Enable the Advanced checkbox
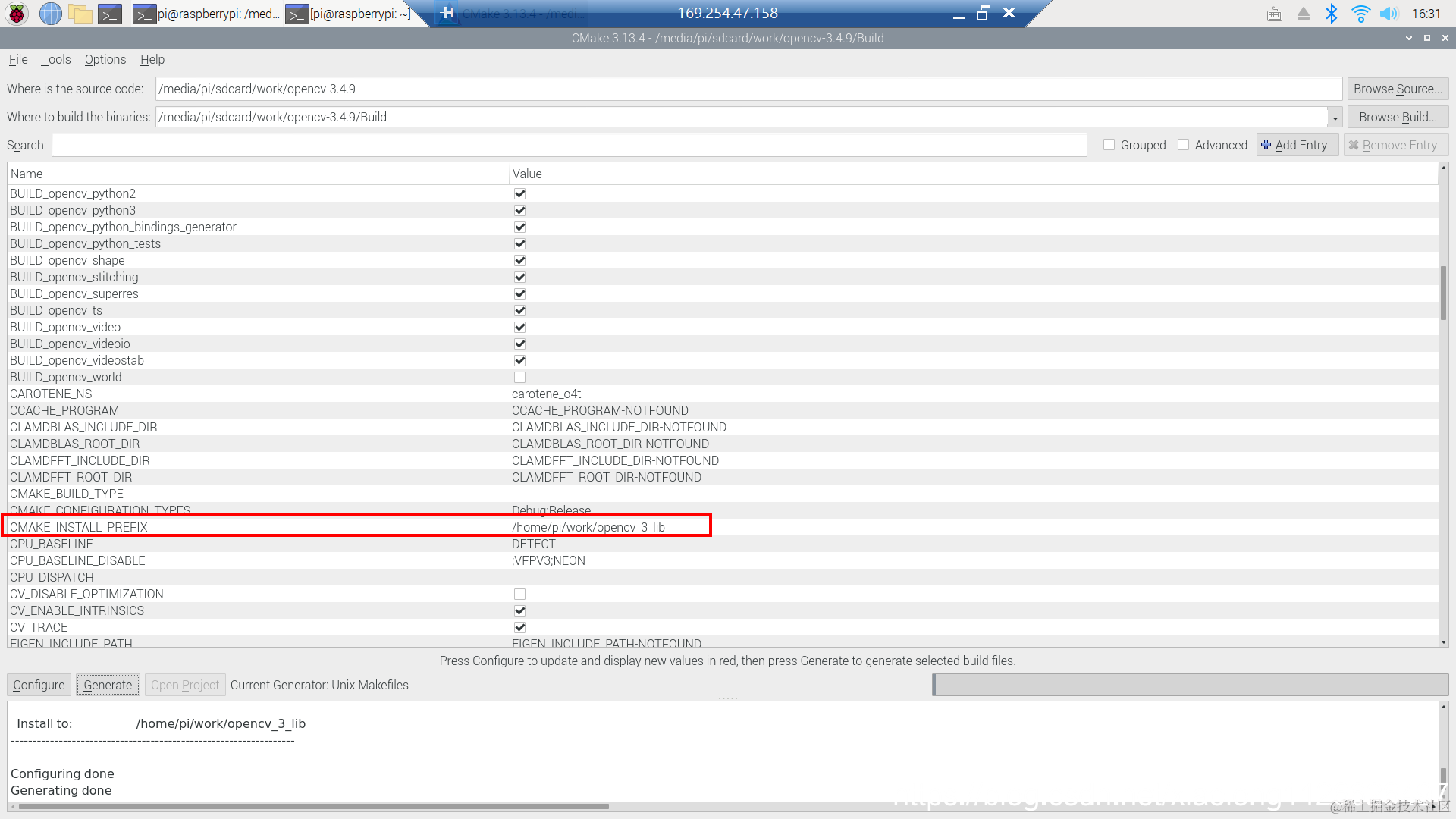This screenshot has height=819, width=1456. (1183, 145)
